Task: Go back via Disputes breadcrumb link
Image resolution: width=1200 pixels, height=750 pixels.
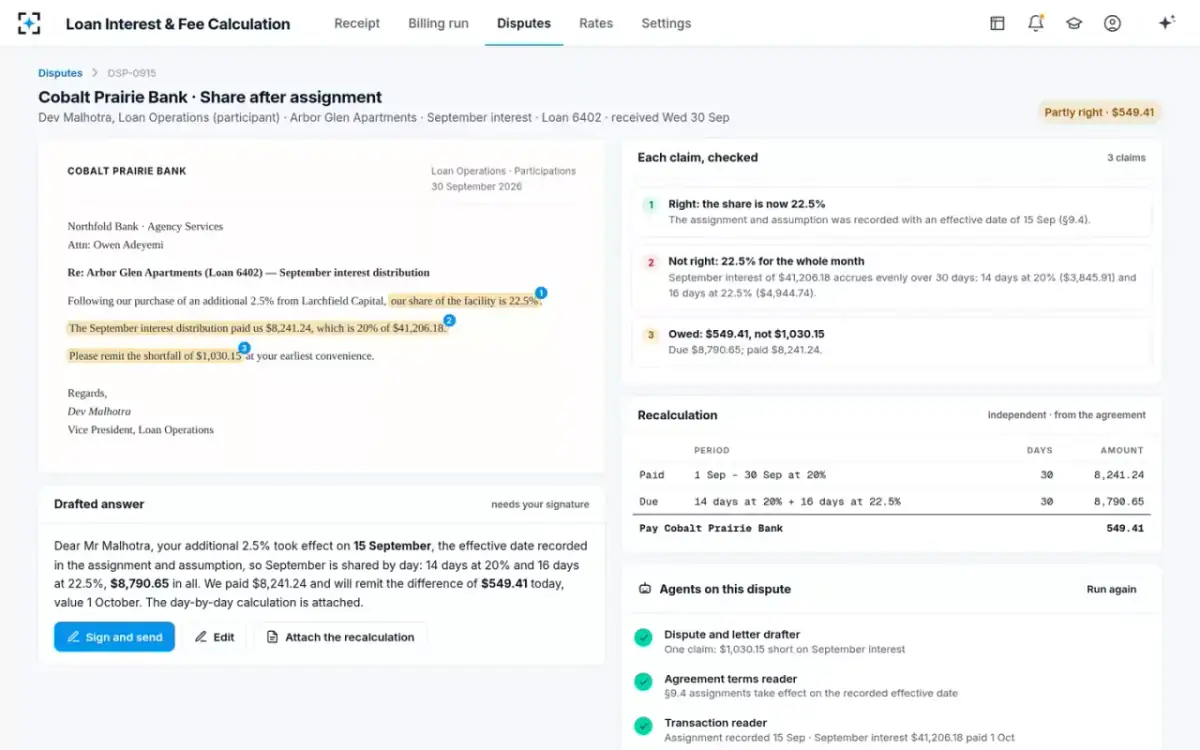Action: pos(60,73)
